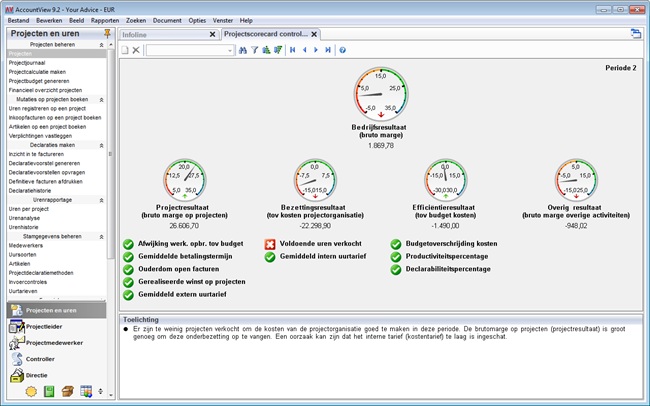
Task: Collapse the Stamgegevens beheren section
Action: pyautogui.click(x=101, y=237)
